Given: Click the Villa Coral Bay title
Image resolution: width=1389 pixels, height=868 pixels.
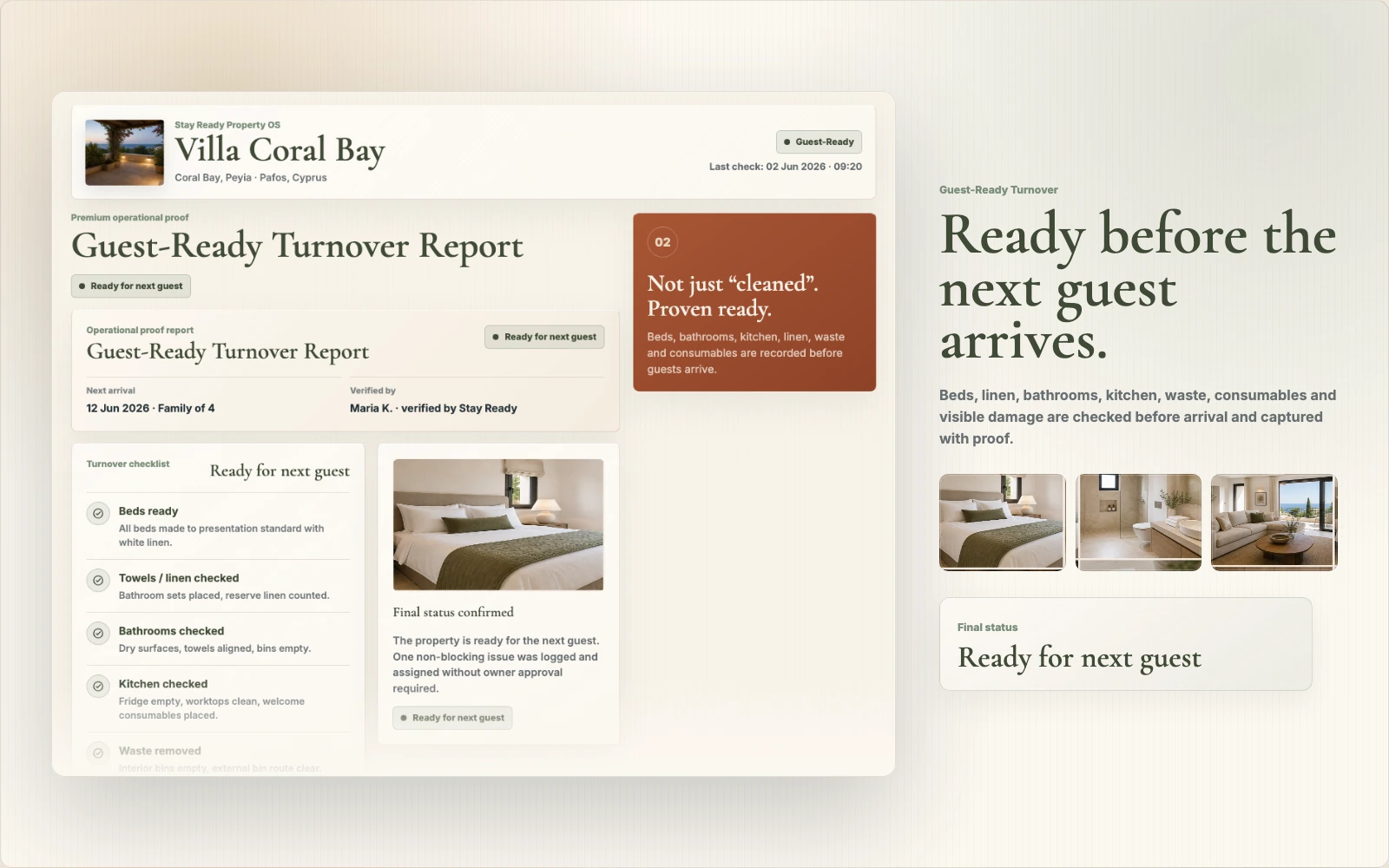Looking at the screenshot, I should tap(280, 150).
